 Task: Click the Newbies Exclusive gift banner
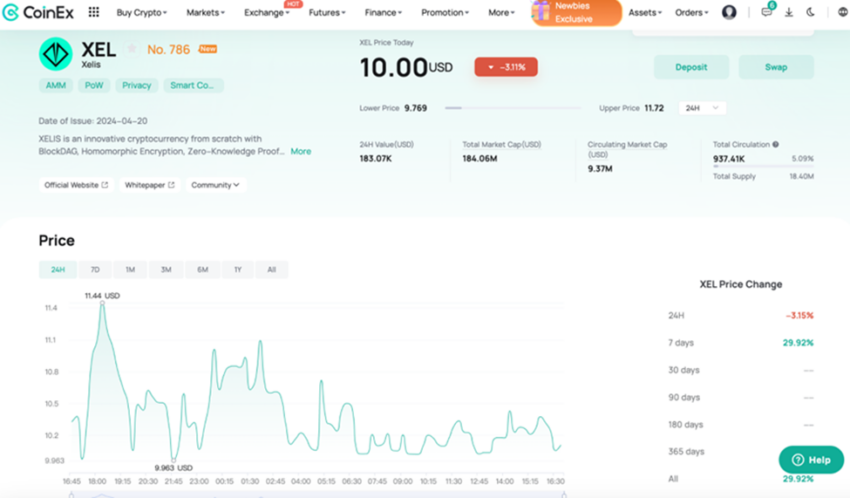[576, 12]
